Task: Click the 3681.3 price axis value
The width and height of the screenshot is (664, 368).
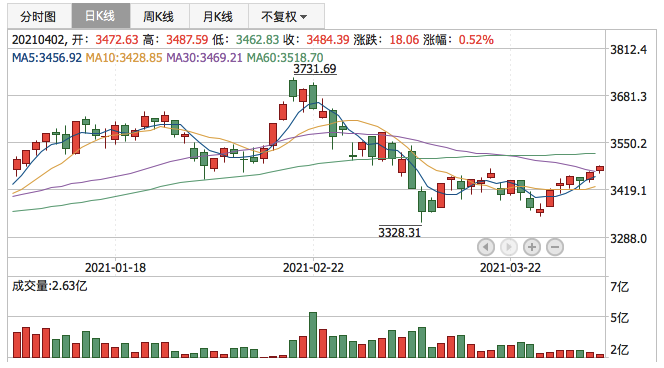Action: [628, 97]
